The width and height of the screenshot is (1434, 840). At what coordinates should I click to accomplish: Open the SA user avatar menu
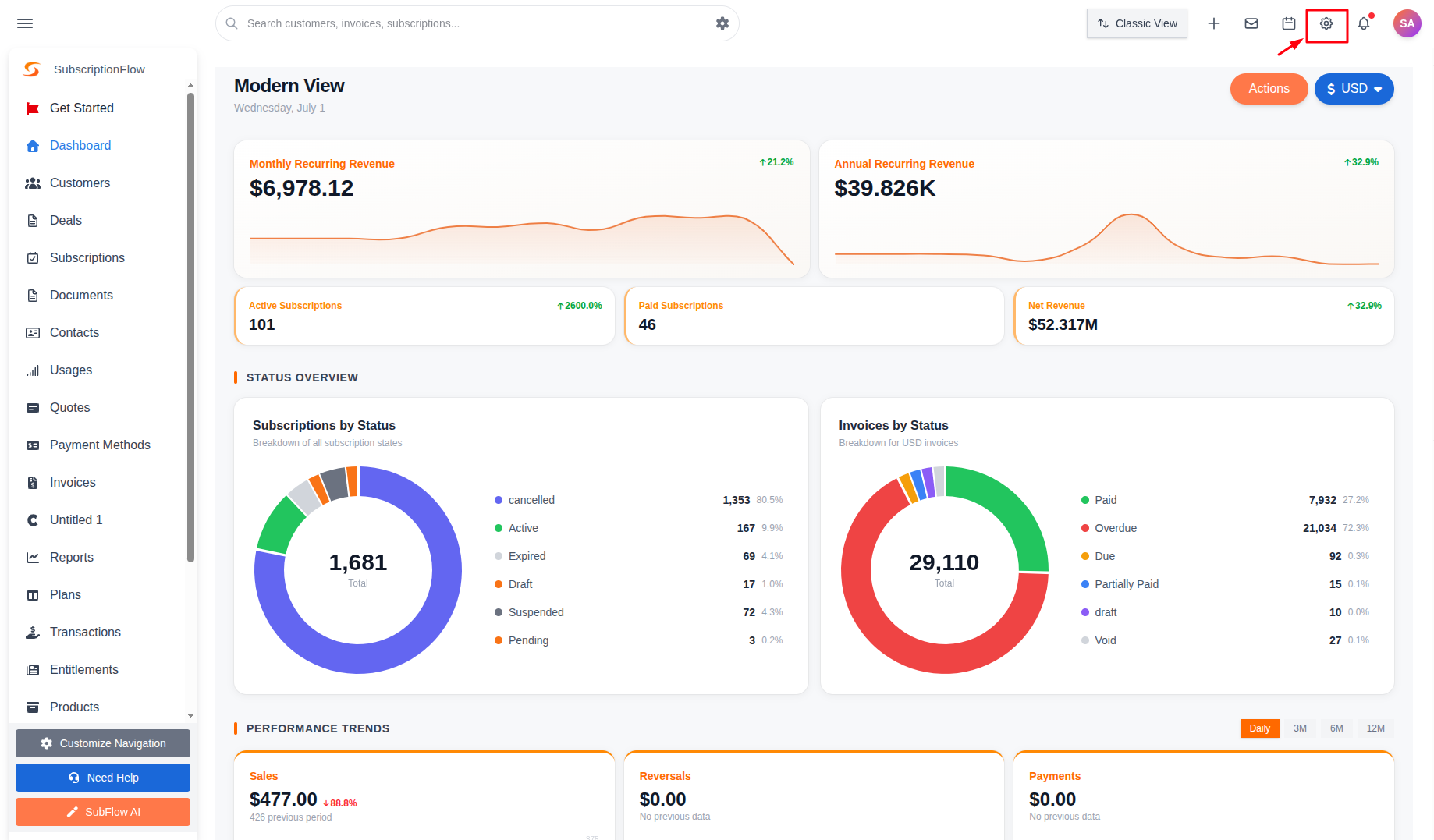1407,23
